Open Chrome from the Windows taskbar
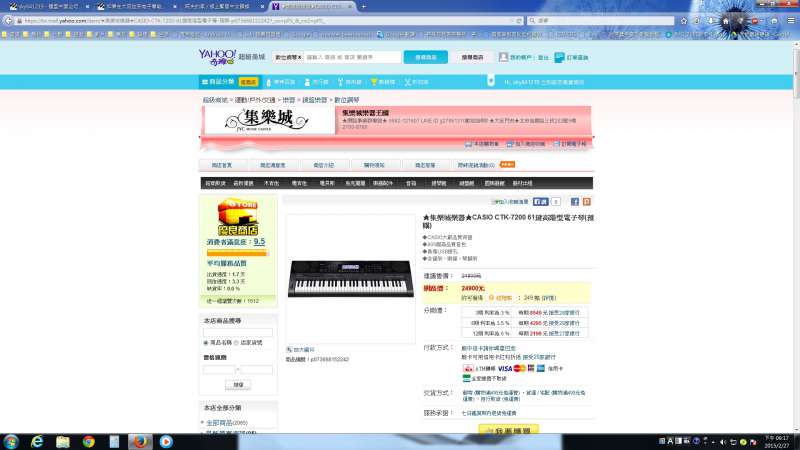 88,441
